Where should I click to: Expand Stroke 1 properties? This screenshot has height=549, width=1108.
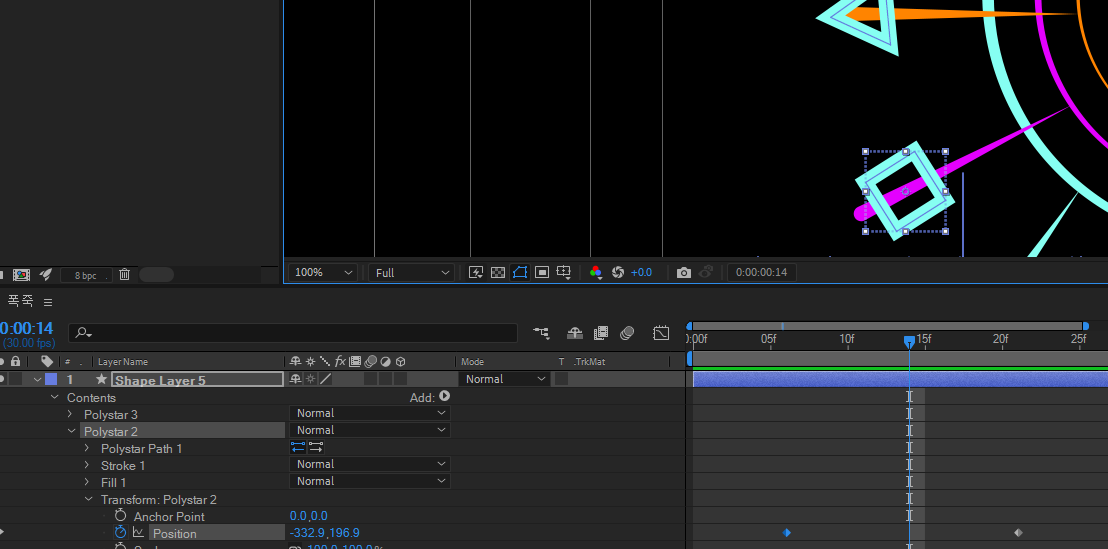click(86, 465)
